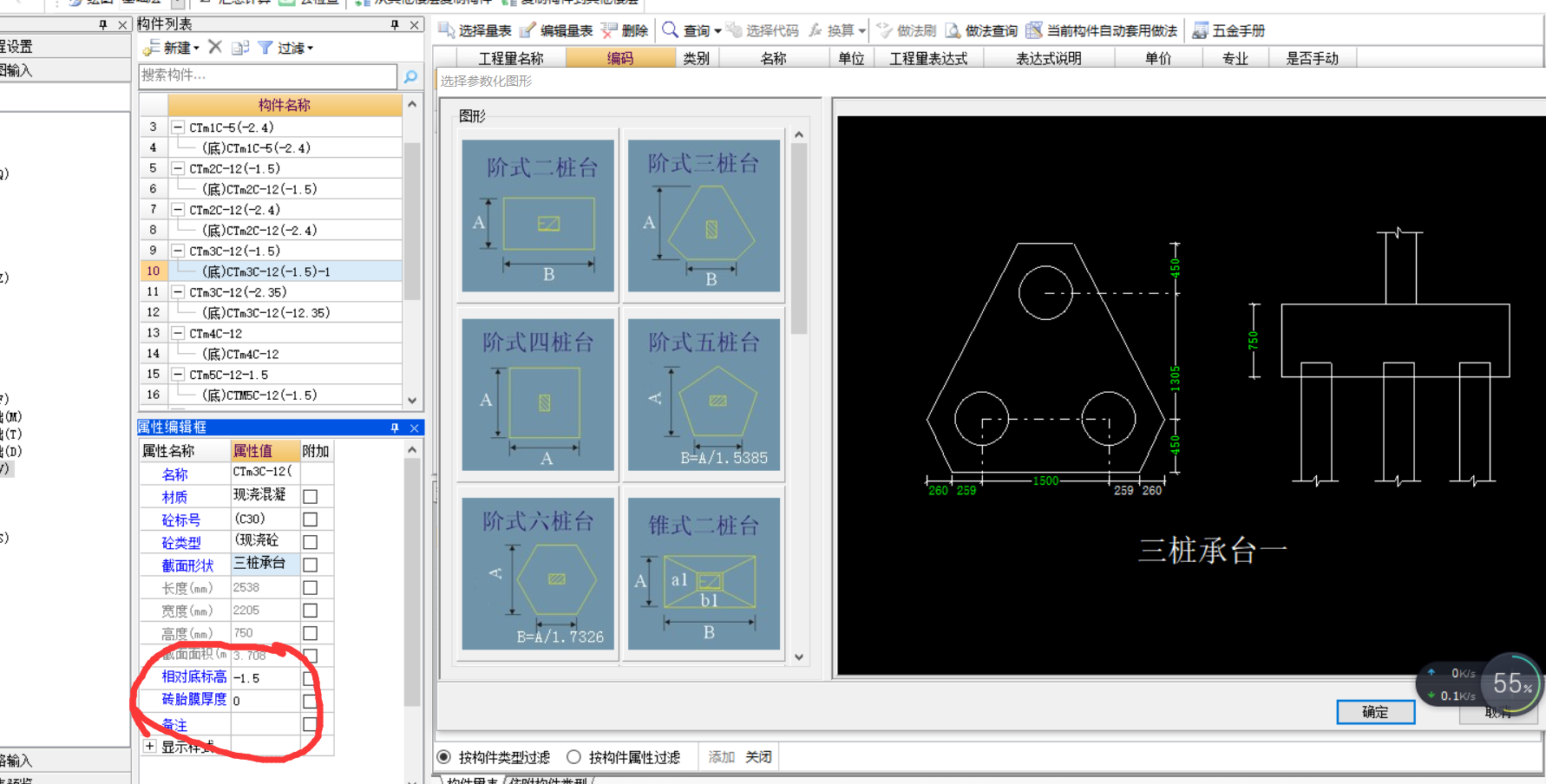1546x784 pixels.
Task: Collapse the CTm2C-12(-2.4) tree node
Action: point(178,209)
